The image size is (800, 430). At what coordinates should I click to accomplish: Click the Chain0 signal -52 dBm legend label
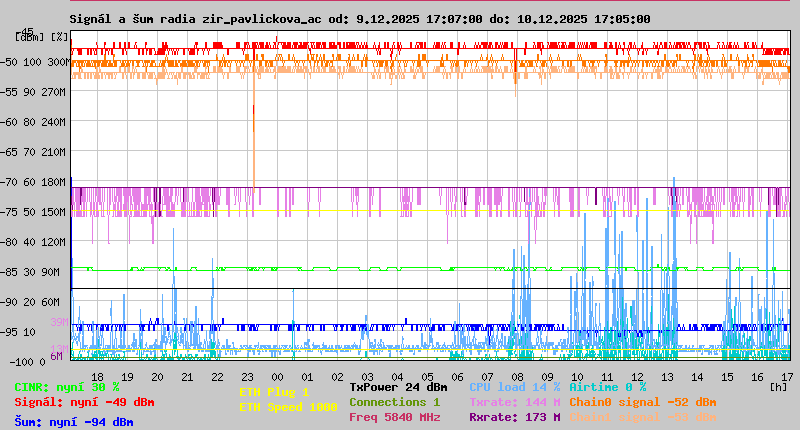643,402
